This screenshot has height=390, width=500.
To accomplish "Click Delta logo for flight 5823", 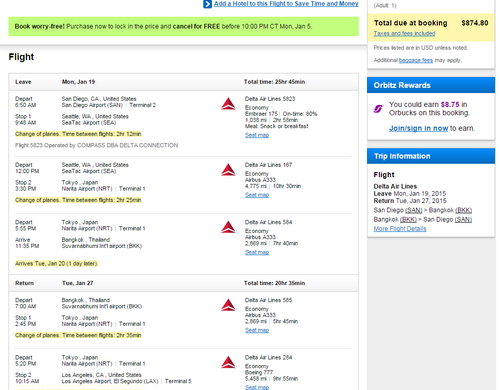I will pyautogui.click(x=228, y=104).
